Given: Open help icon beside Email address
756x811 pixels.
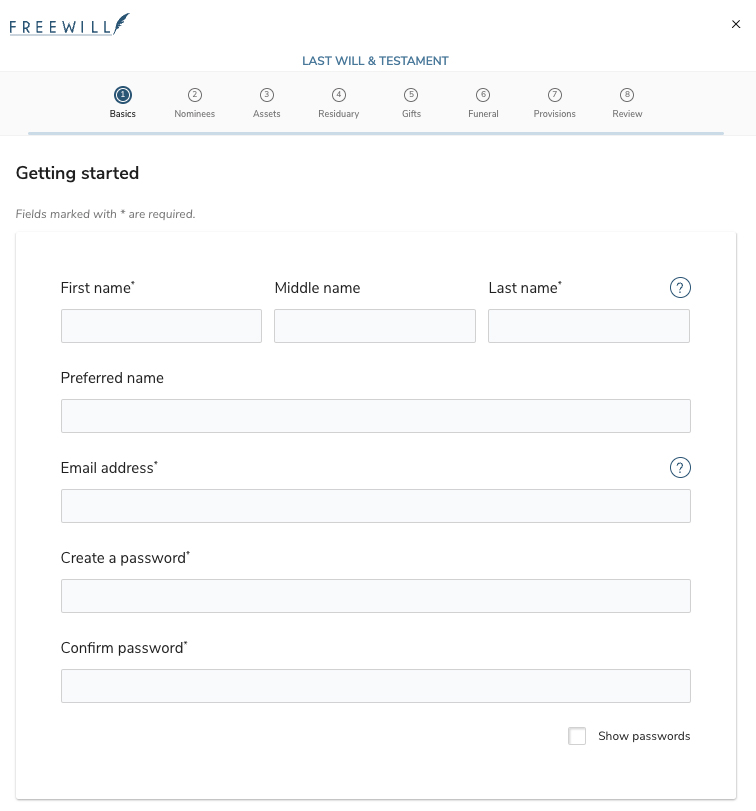Looking at the screenshot, I should (680, 468).
